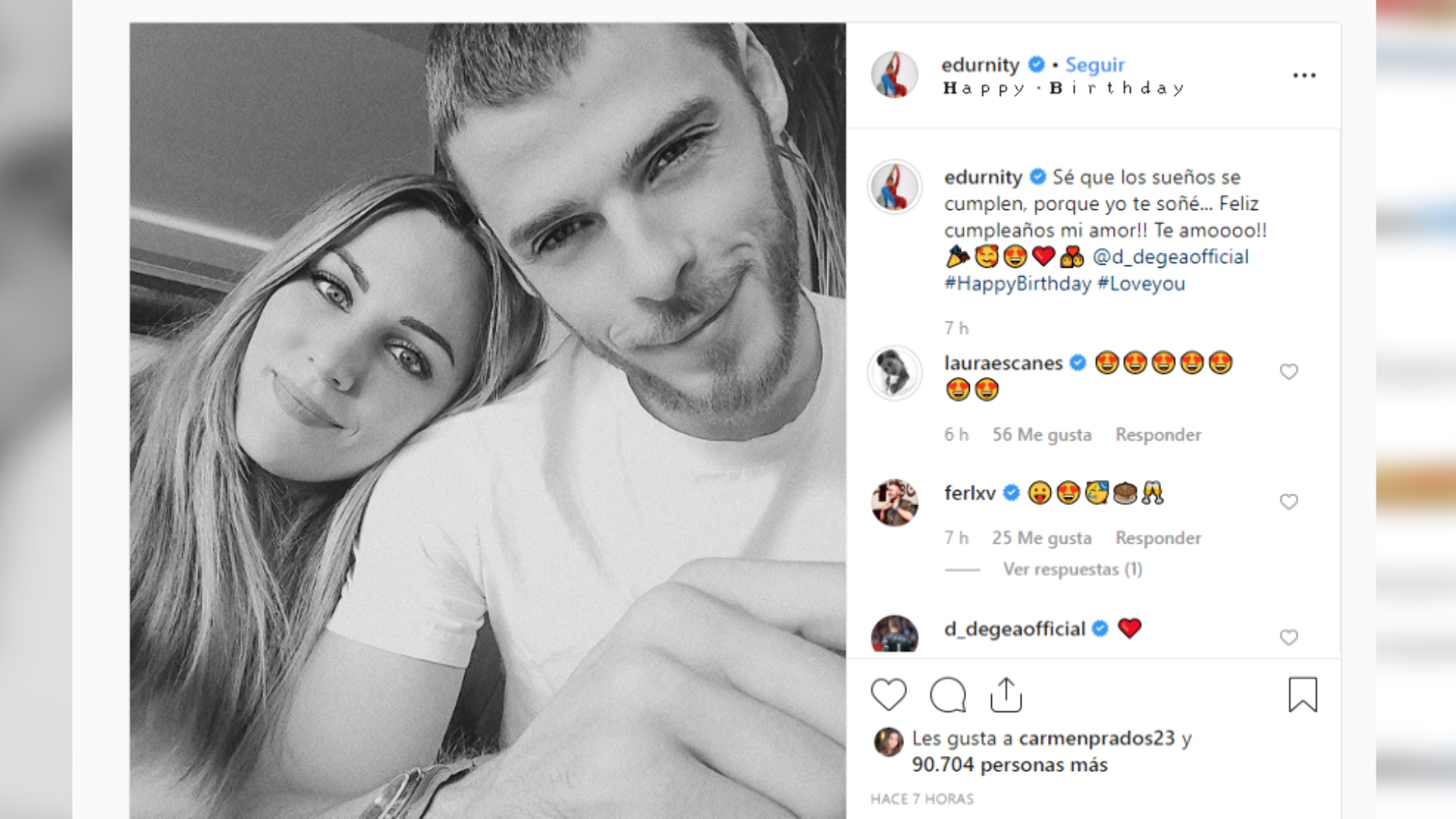1456x819 pixels.
Task: Open edurnity profile picture in header
Action: (895, 75)
